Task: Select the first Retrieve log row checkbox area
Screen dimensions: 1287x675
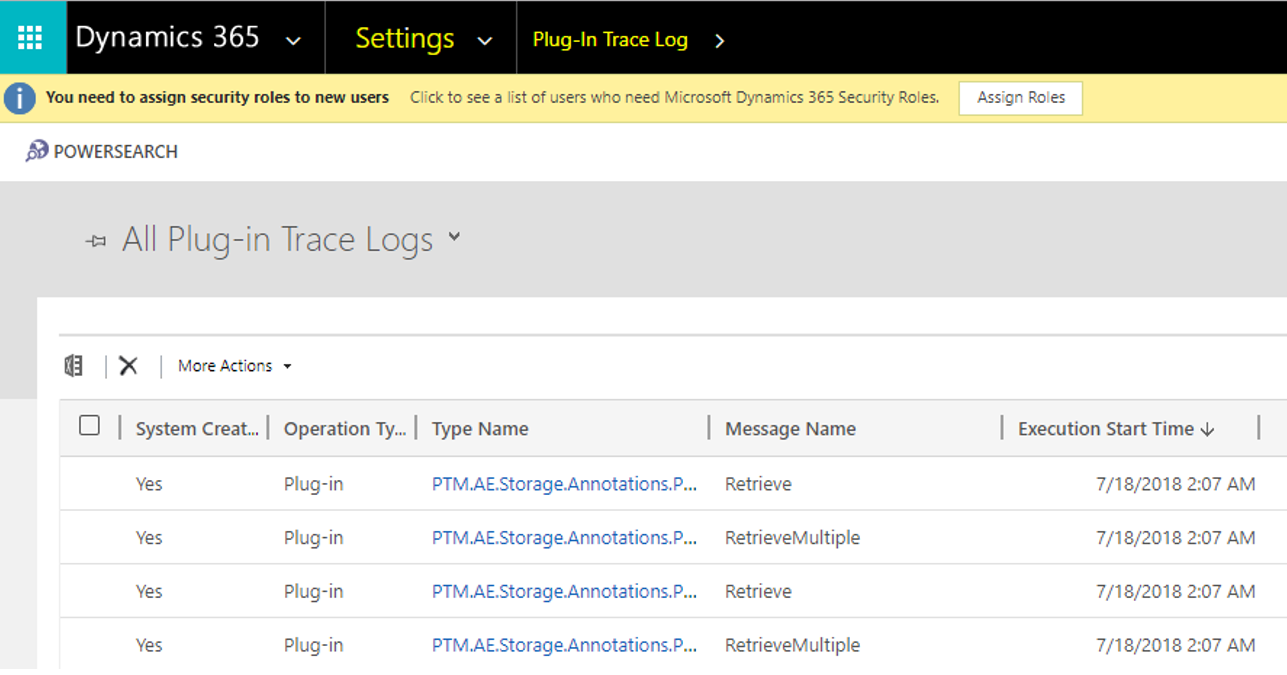Action: point(90,483)
